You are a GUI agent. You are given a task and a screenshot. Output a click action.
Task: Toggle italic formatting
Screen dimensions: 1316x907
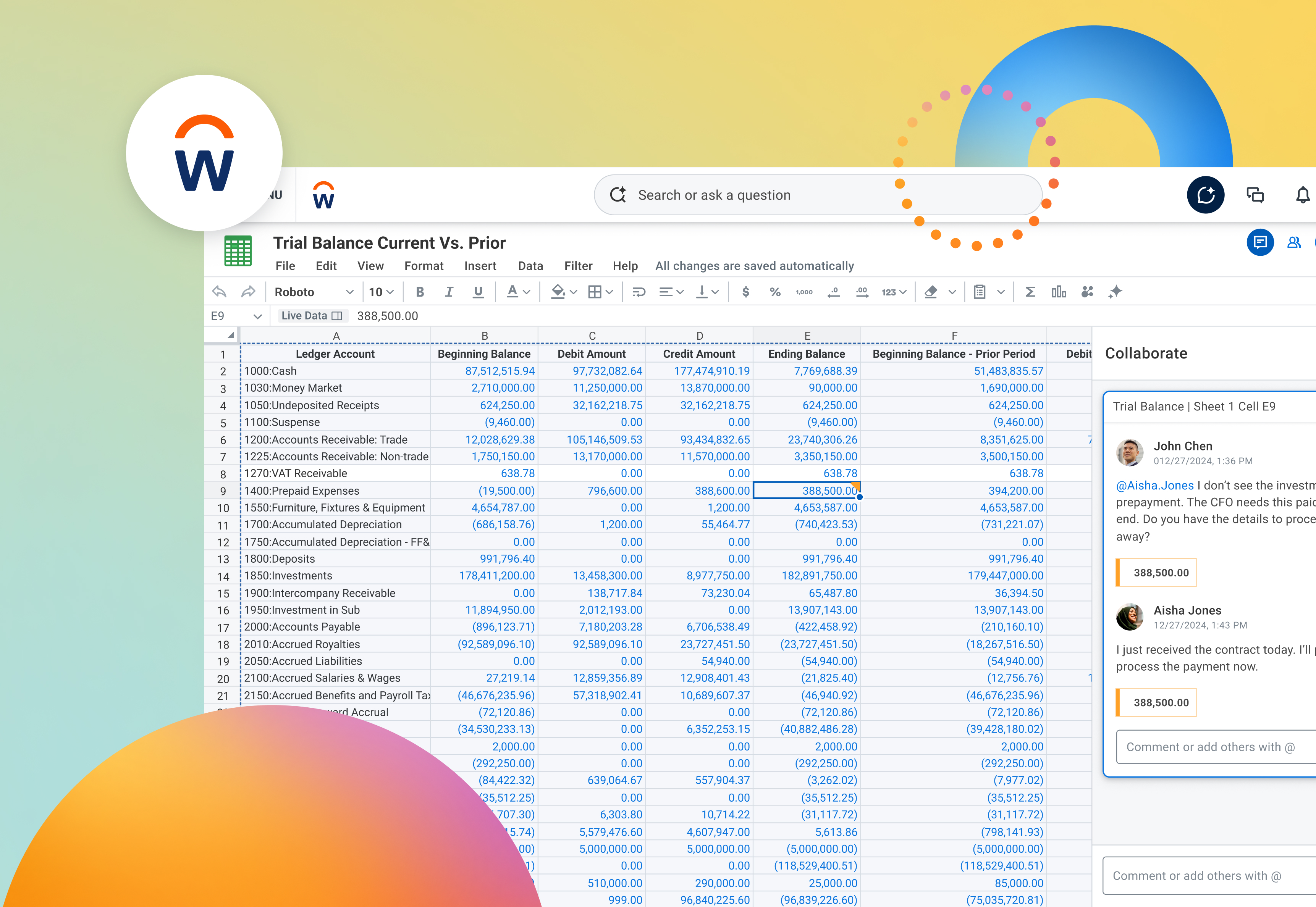point(449,292)
